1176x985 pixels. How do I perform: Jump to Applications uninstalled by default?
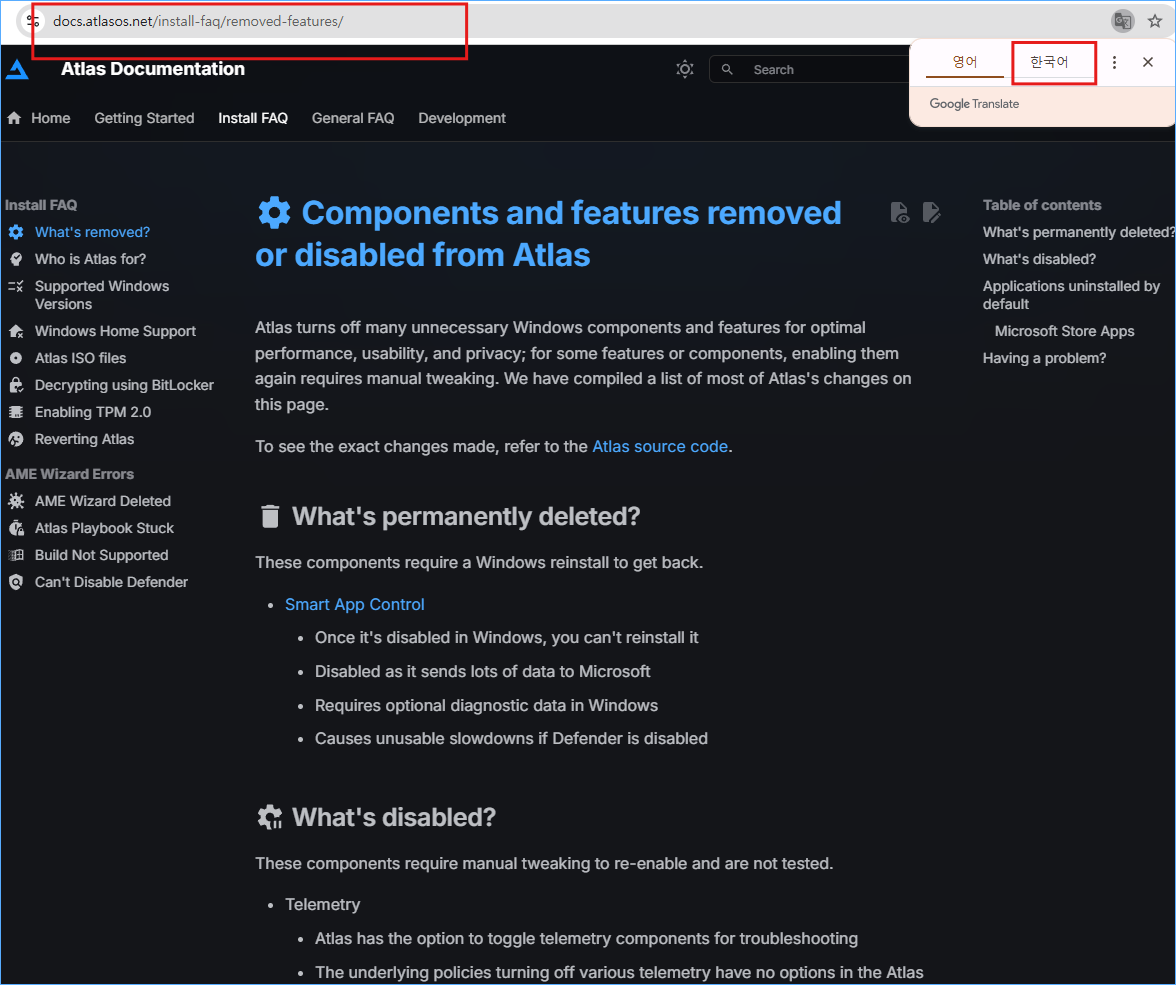(1071, 296)
